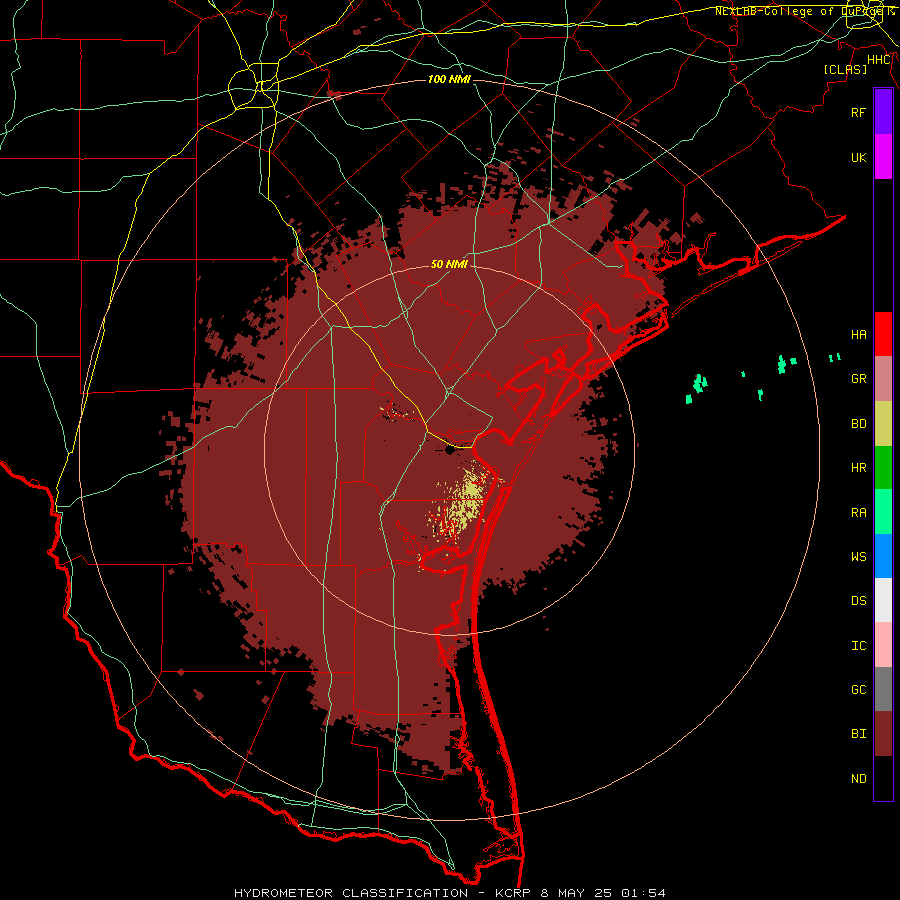Click the ND black legend swatch
Screen dimensions: 900x900
tap(883, 778)
